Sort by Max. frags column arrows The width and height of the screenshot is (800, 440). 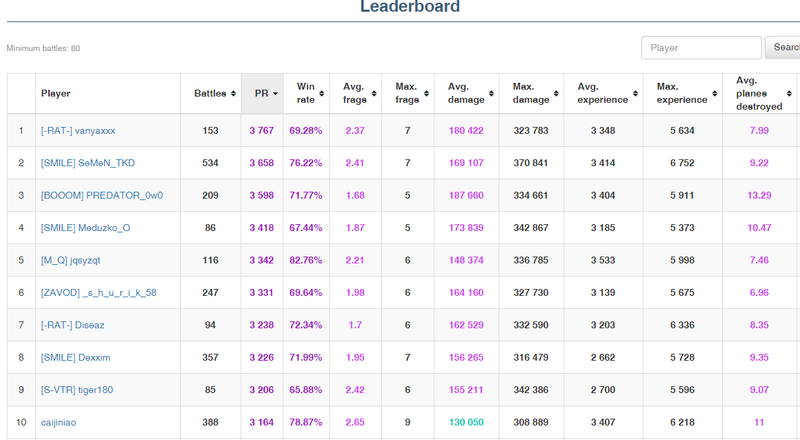click(427, 93)
